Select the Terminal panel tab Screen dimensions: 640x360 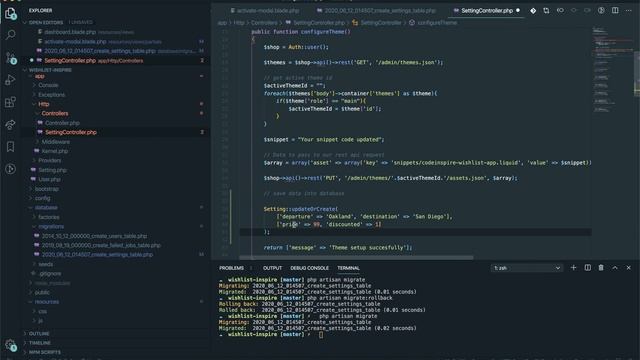point(348,268)
